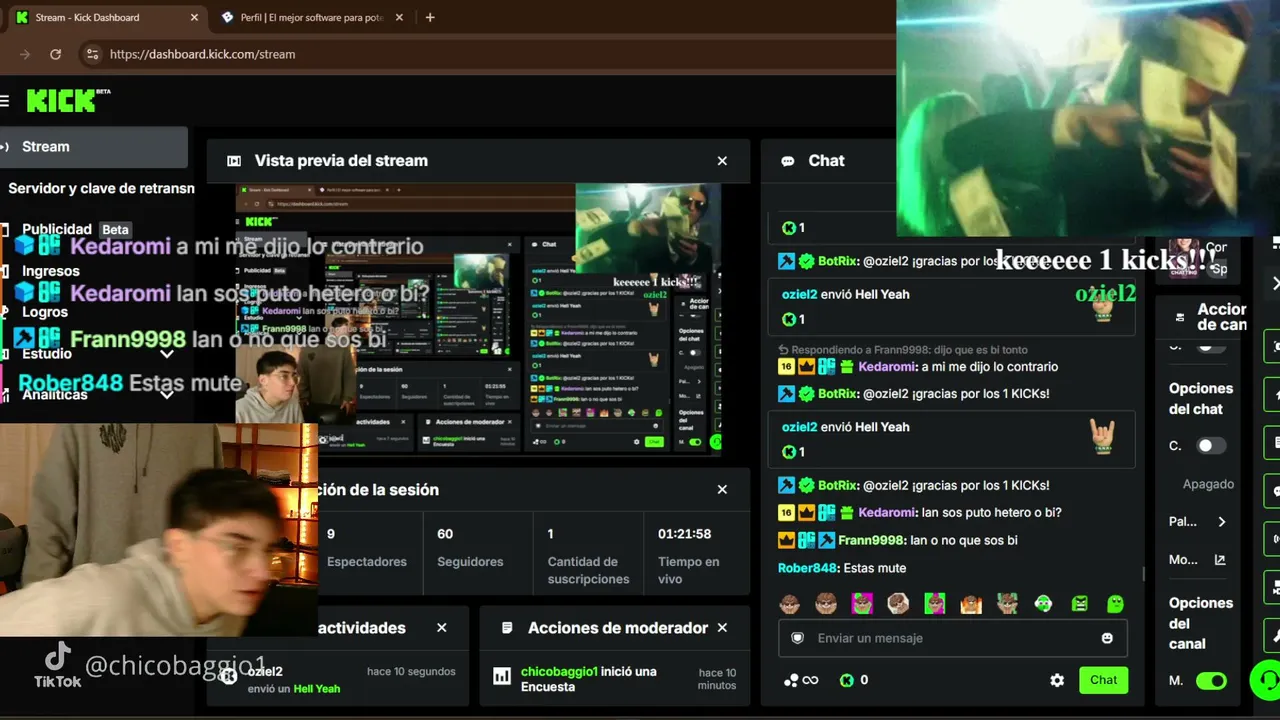This screenshot has width=1280, height=720.
Task: Open a new browser tab
Action: 430,17
